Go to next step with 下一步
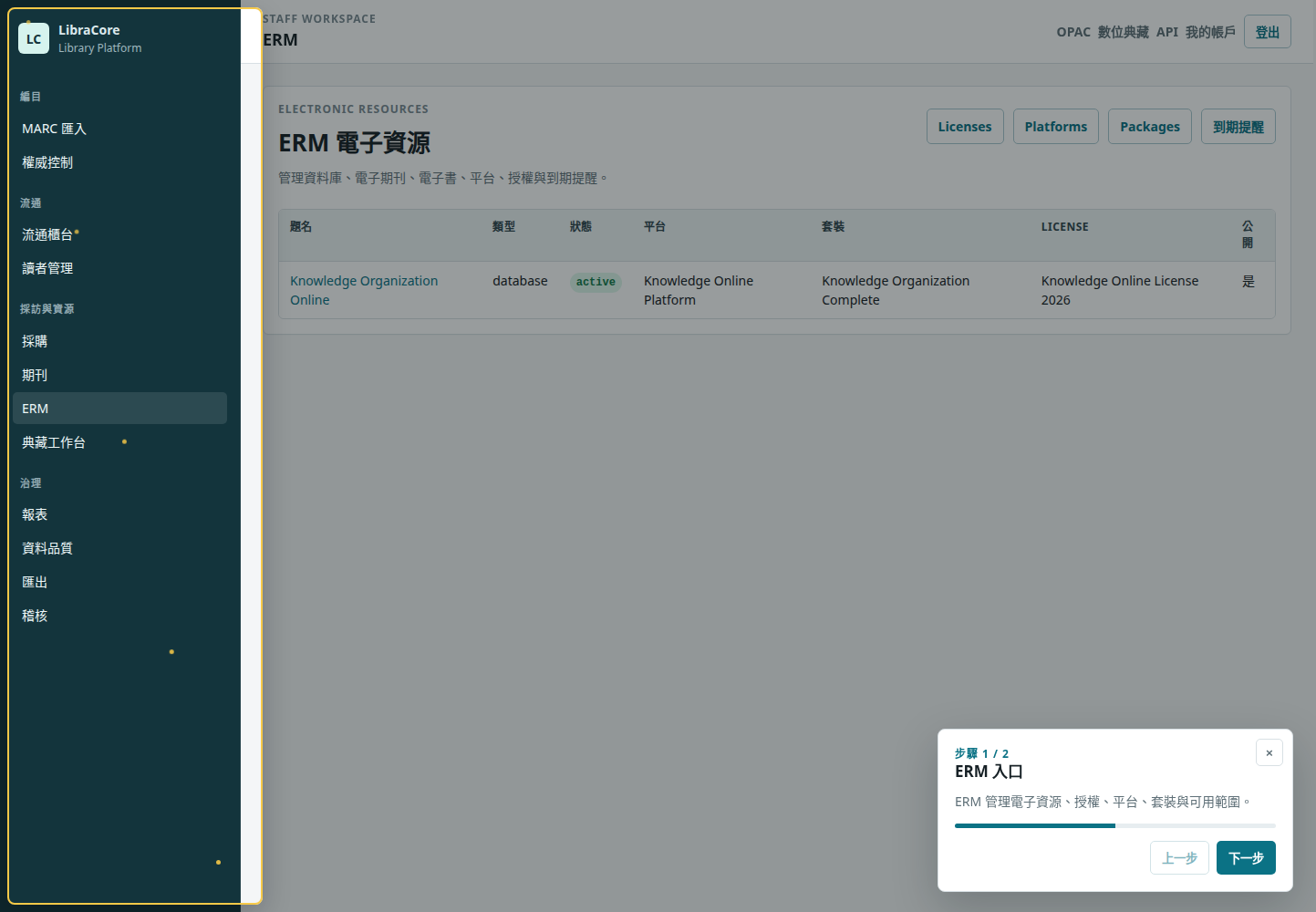 (1246, 857)
